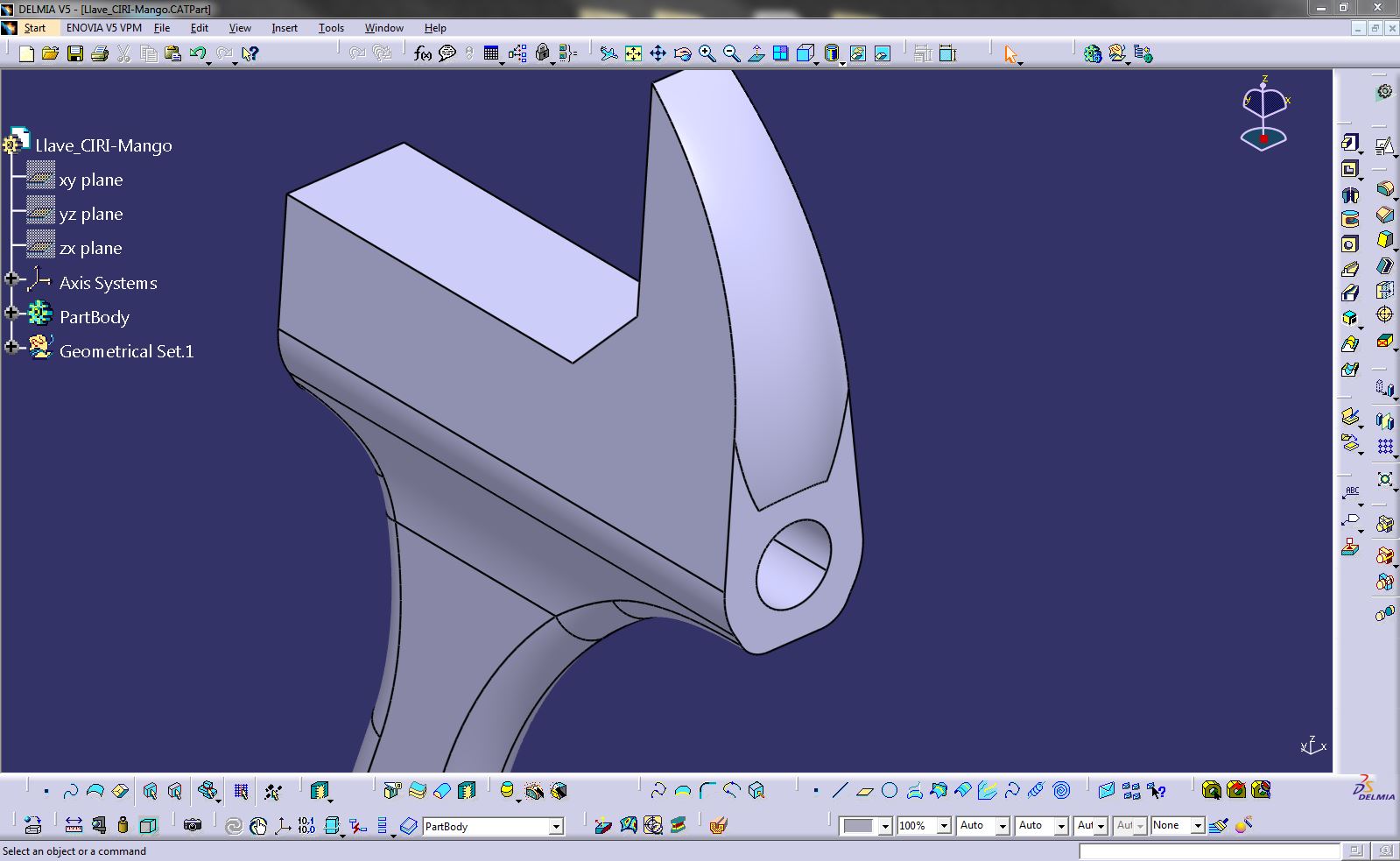Click the DELMIA logo icon
The height and width of the screenshot is (861, 1400).
pyautogui.click(x=1373, y=788)
